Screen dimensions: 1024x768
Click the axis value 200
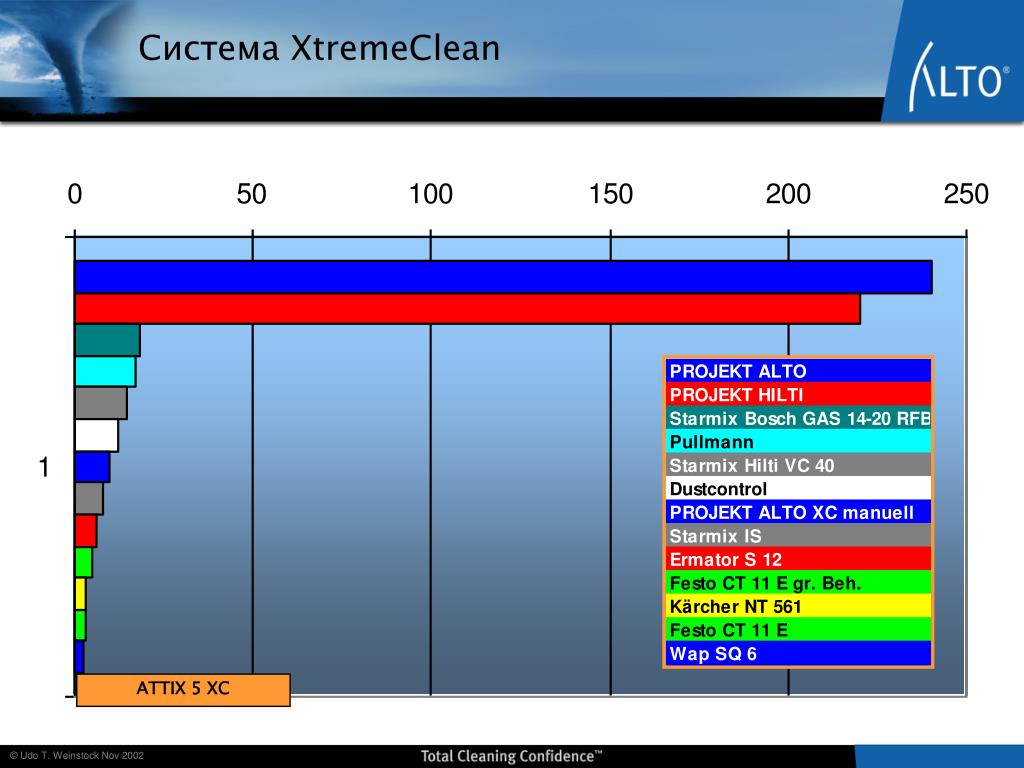coord(788,194)
